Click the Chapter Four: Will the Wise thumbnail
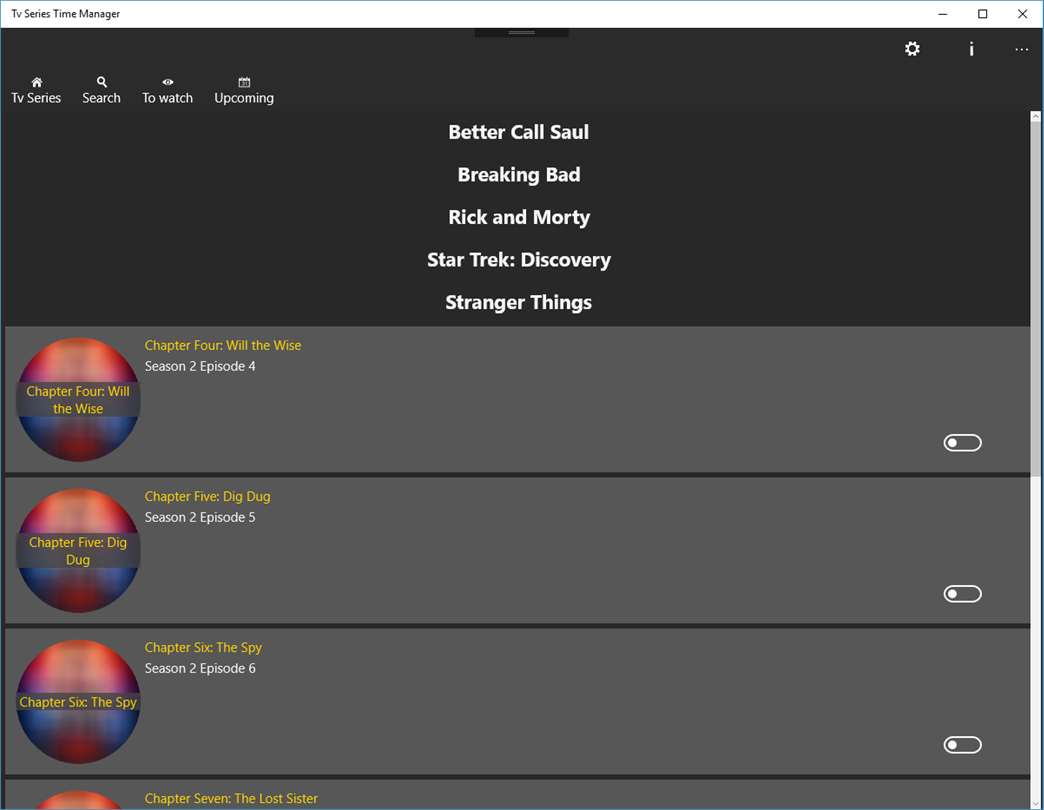This screenshot has width=1044, height=810. tap(78, 399)
